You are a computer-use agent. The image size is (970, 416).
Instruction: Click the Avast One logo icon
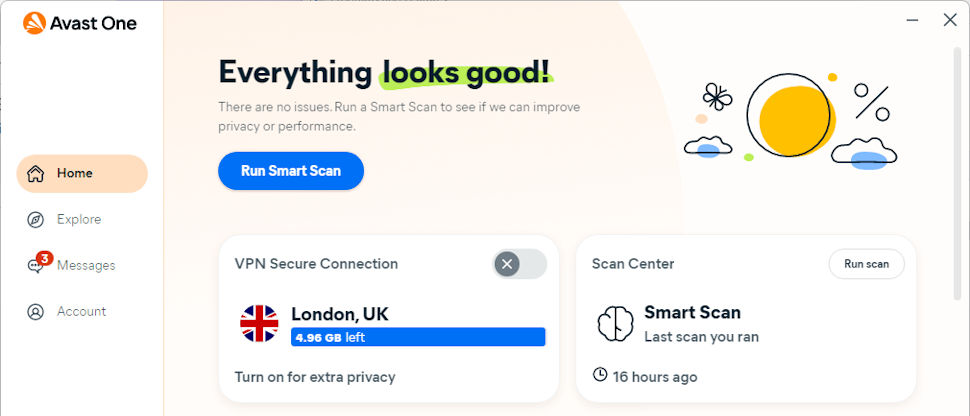click(34, 22)
